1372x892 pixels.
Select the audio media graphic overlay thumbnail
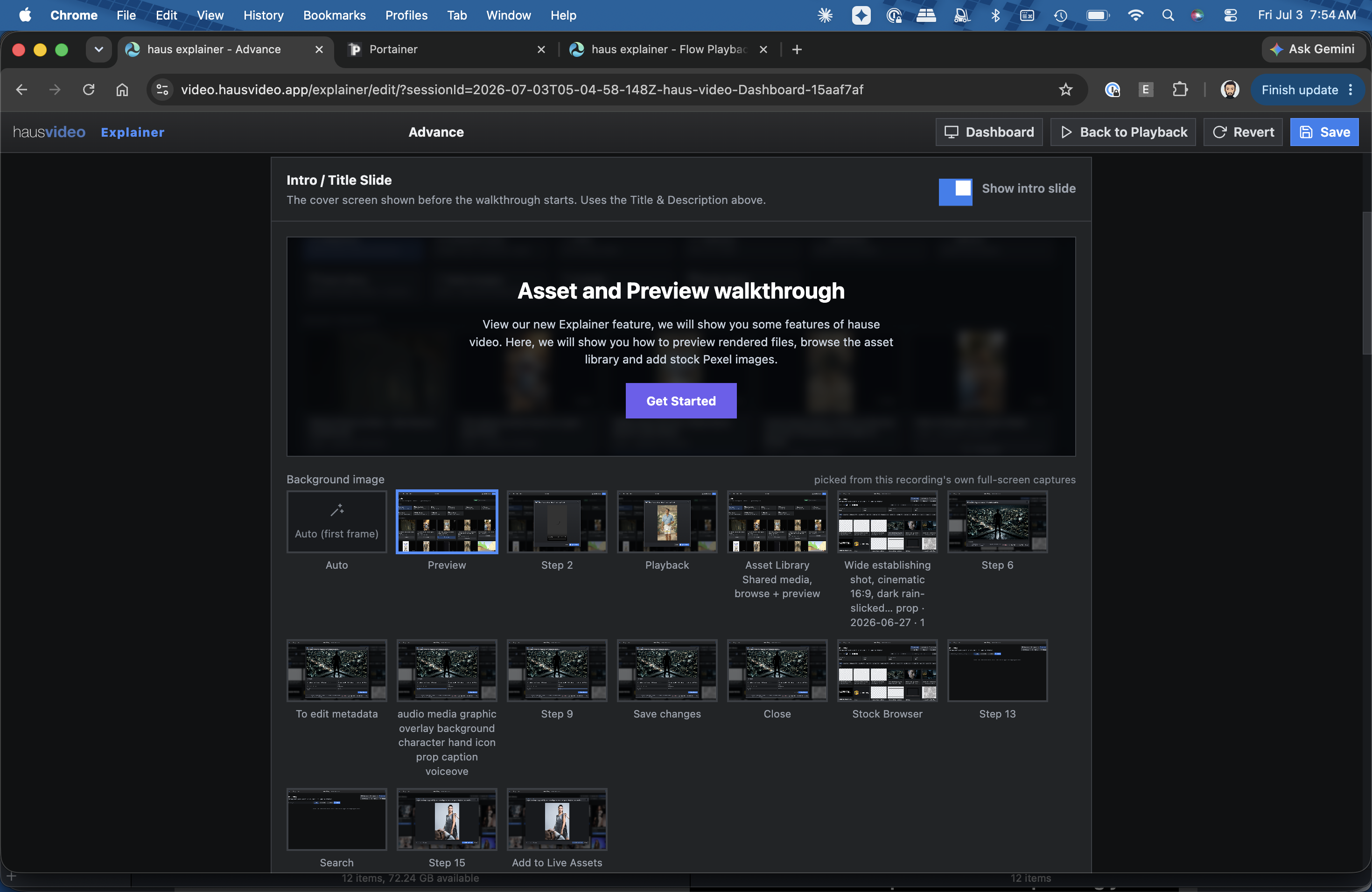[447, 670]
